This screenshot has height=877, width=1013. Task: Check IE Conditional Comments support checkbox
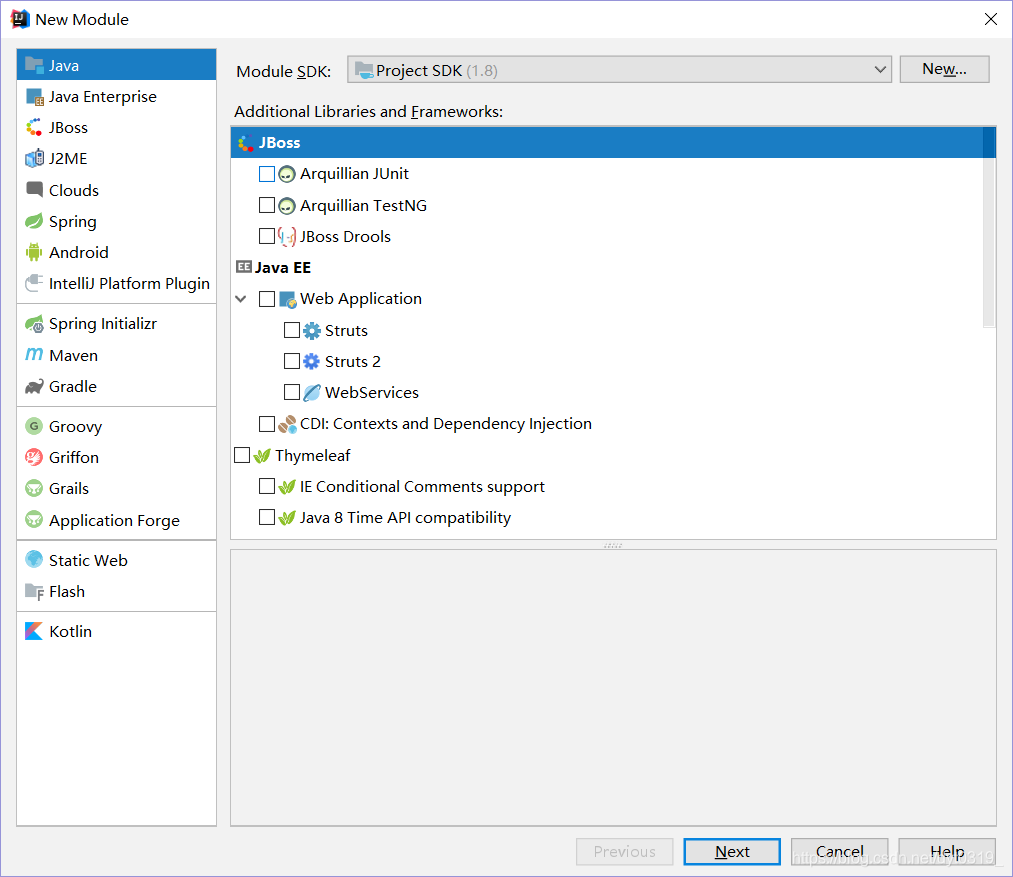(267, 486)
